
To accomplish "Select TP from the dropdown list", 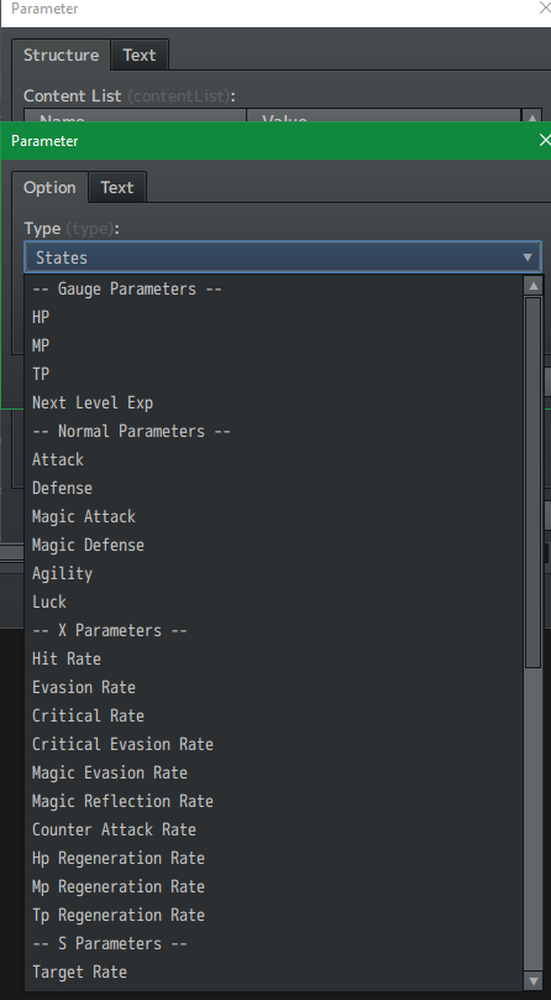I will pyautogui.click(x=274, y=374).
